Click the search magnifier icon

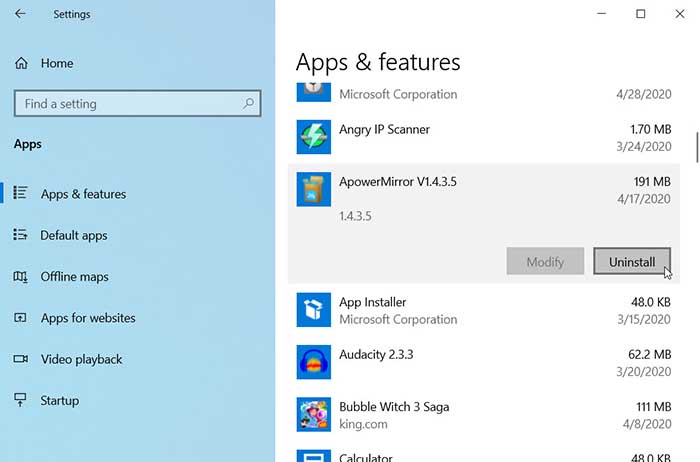coord(248,104)
